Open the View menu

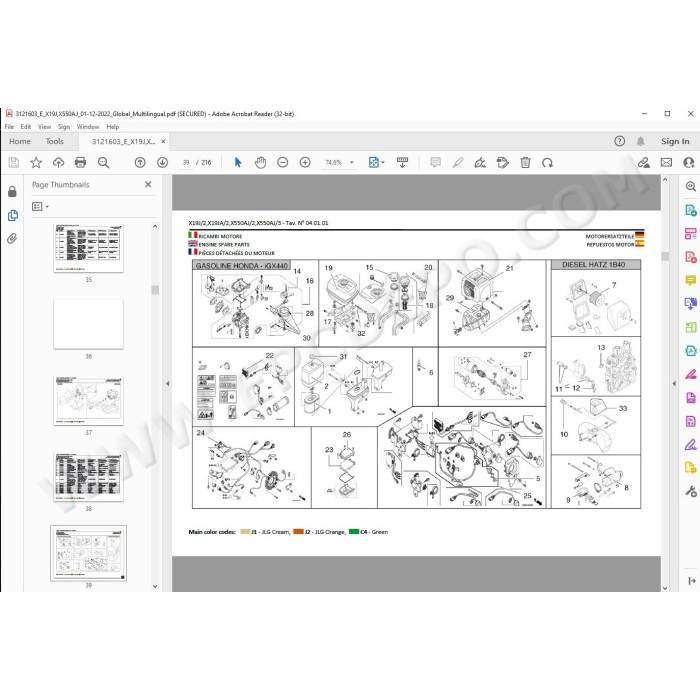(44, 127)
